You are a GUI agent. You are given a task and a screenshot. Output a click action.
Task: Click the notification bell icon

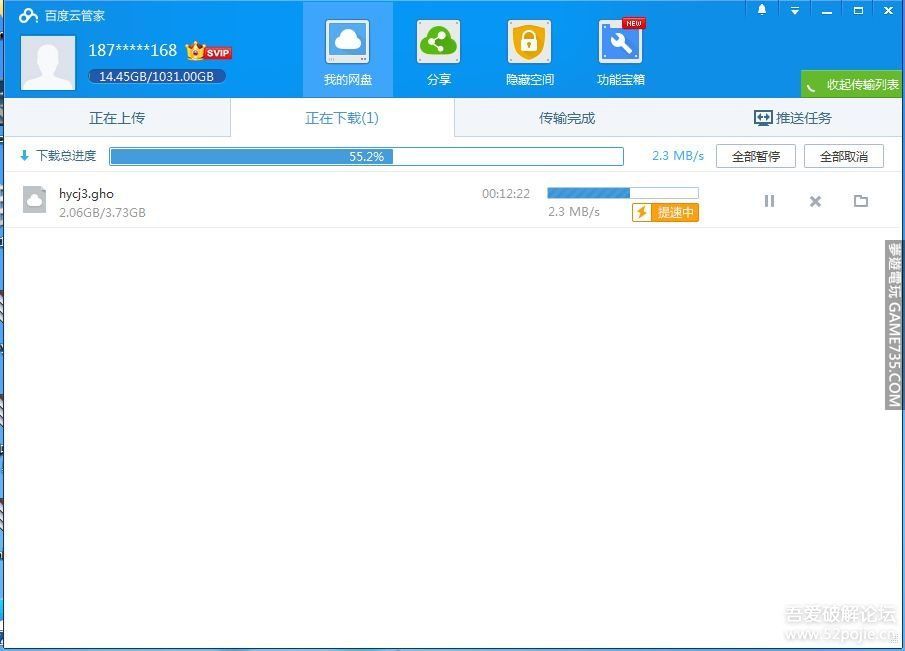click(762, 10)
